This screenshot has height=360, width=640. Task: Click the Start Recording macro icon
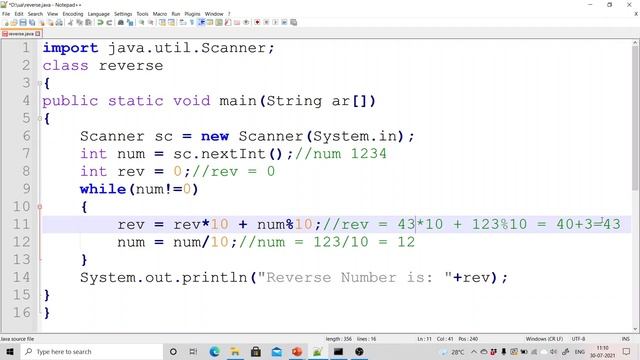[x=257, y=22]
